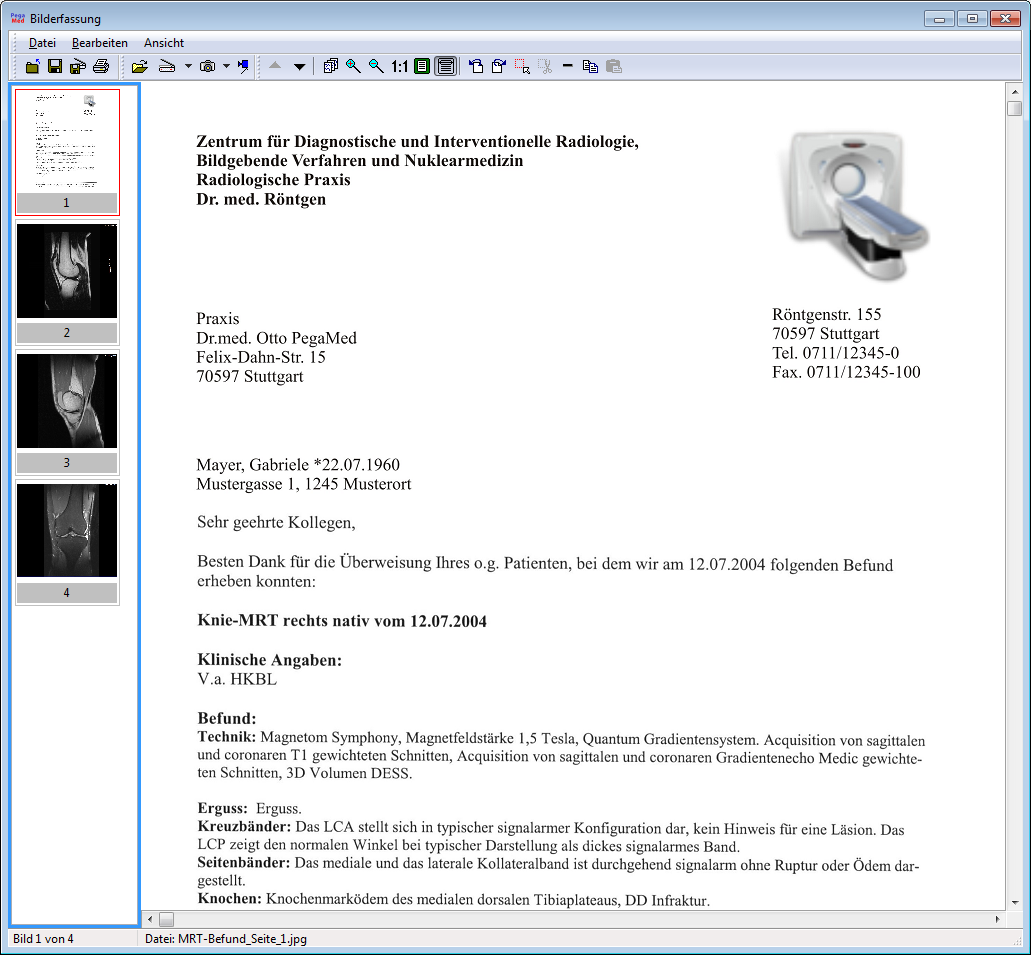Open file with yellow folder icon
Viewport: 1031px width, 955px height.
coord(139,67)
